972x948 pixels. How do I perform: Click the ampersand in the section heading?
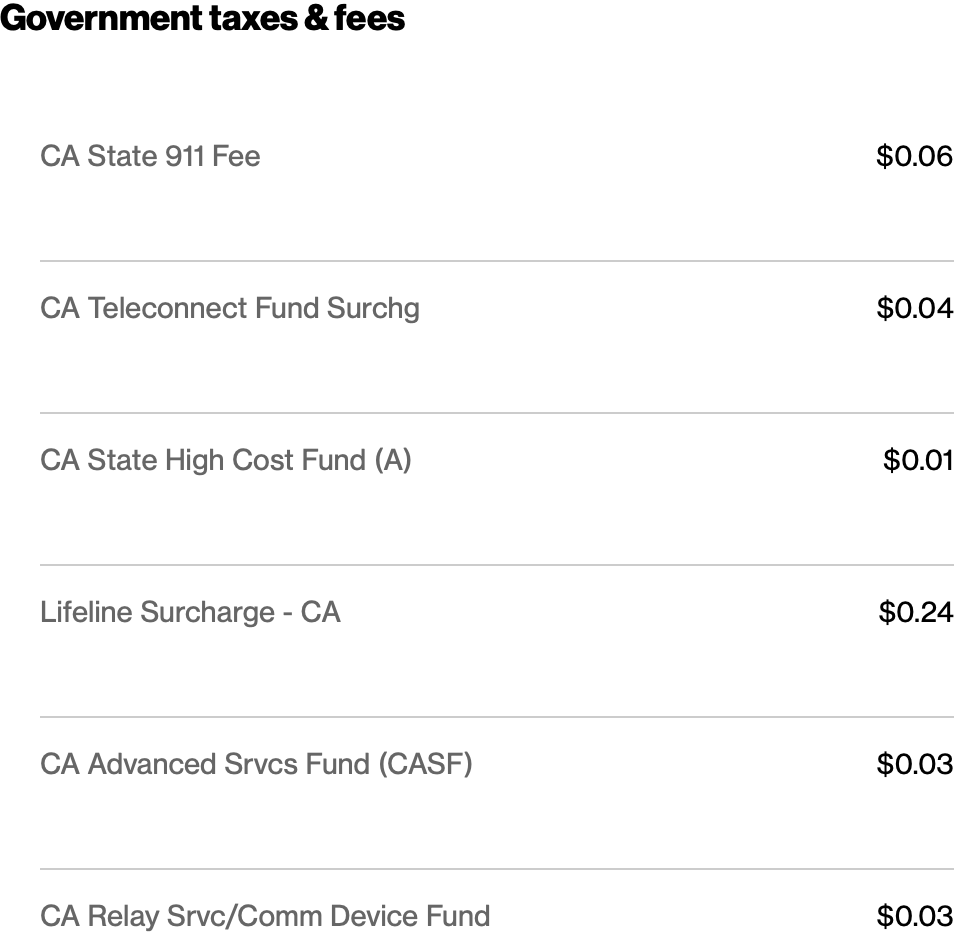pyautogui.click(x=316, y=18)
